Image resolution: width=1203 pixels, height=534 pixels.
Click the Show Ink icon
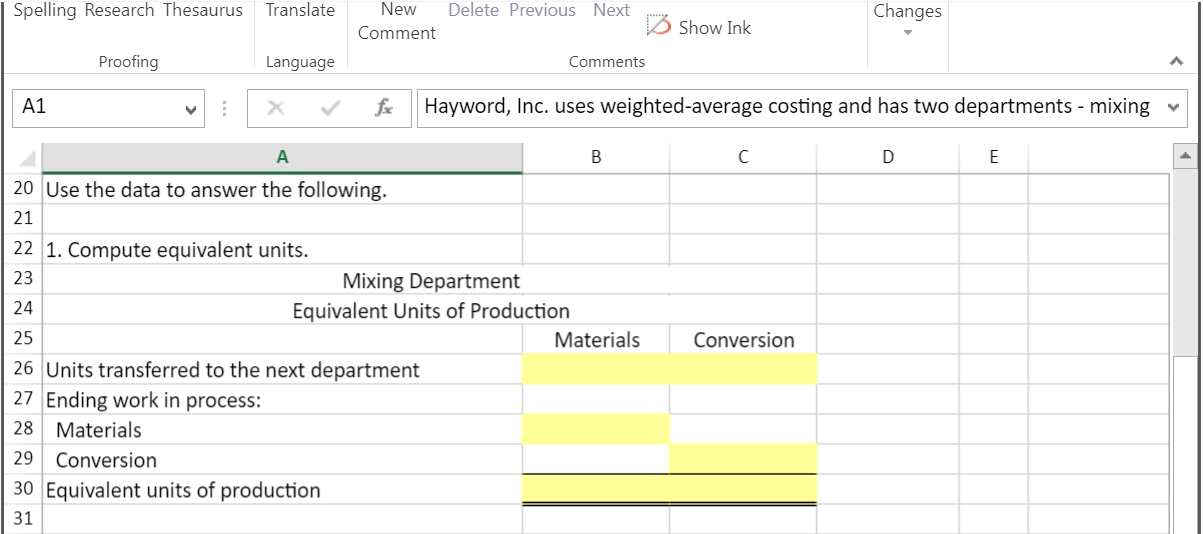click(x=659, y=26)
